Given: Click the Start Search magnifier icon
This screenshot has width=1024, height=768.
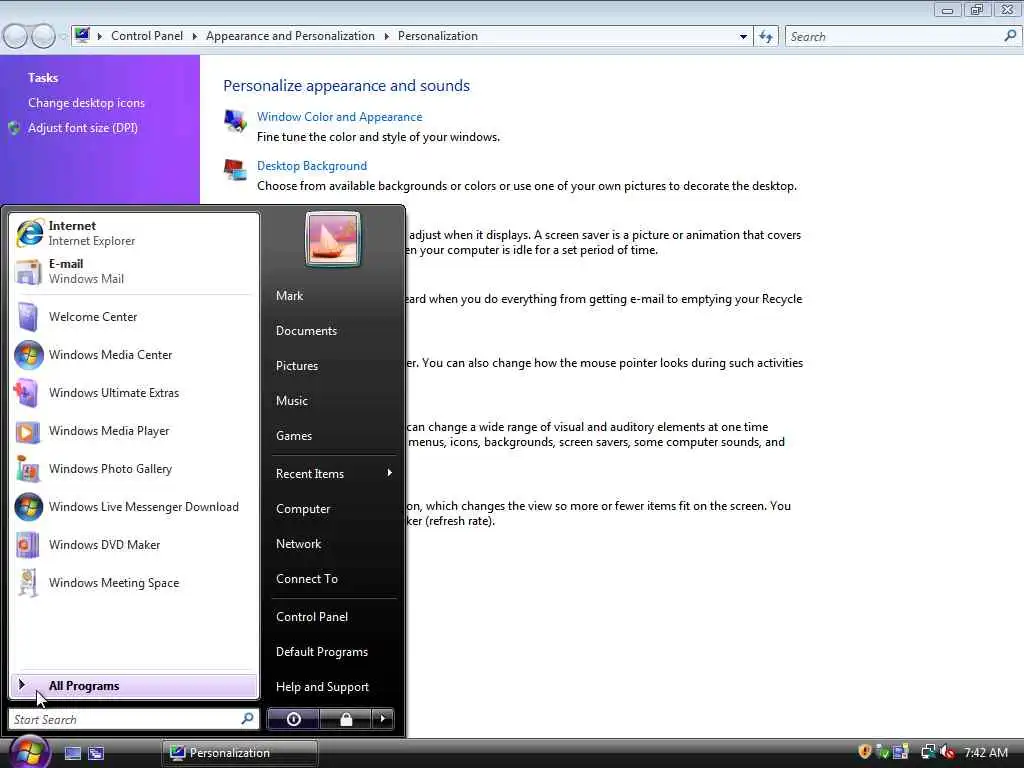Looking at the screenshot, I should pyautogui.click(x=248, y=719).
